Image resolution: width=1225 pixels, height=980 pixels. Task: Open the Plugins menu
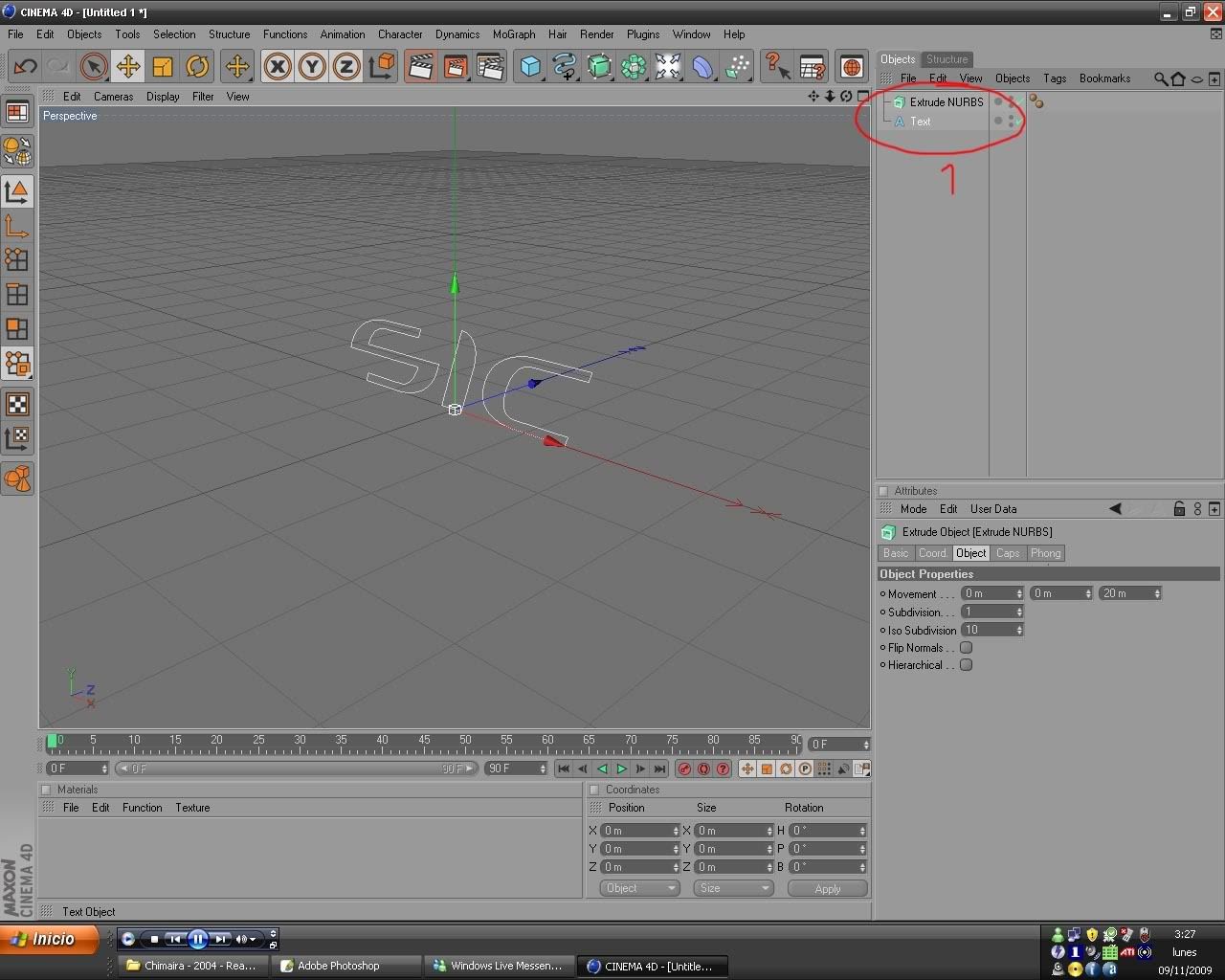pos(643,34)
